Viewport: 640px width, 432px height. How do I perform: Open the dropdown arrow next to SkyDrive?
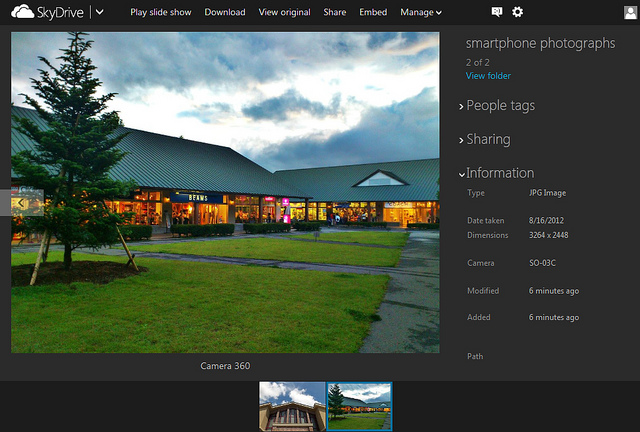point(100,12)
